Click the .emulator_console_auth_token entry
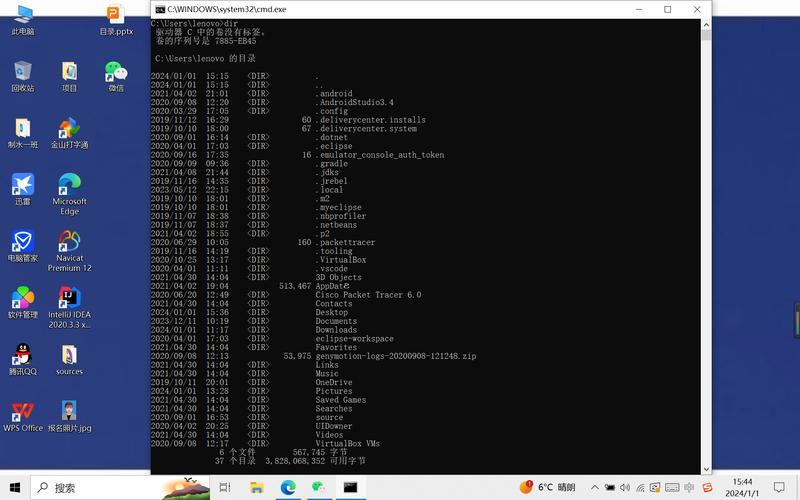The height and width of the screenshot is (500, 800). tap(380, 155)
